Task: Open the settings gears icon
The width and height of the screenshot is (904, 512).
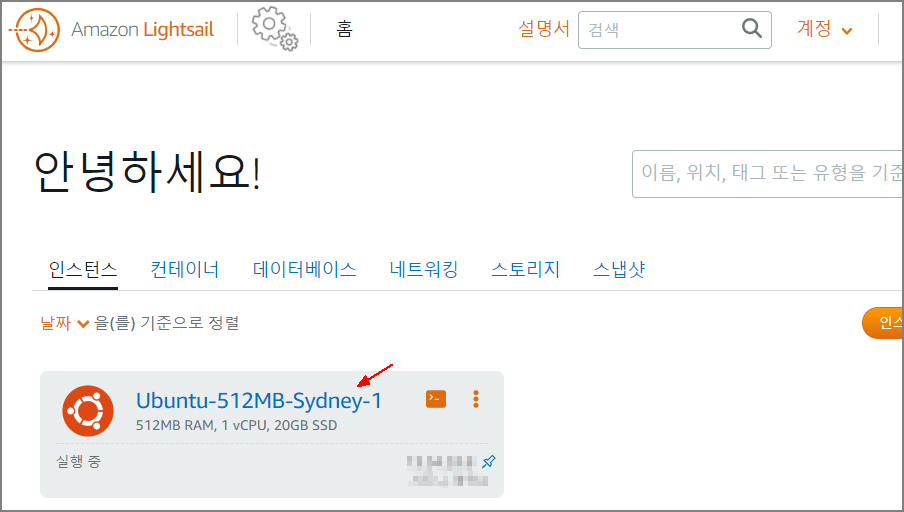Action: pyautogui.click(x=274, y=29)
